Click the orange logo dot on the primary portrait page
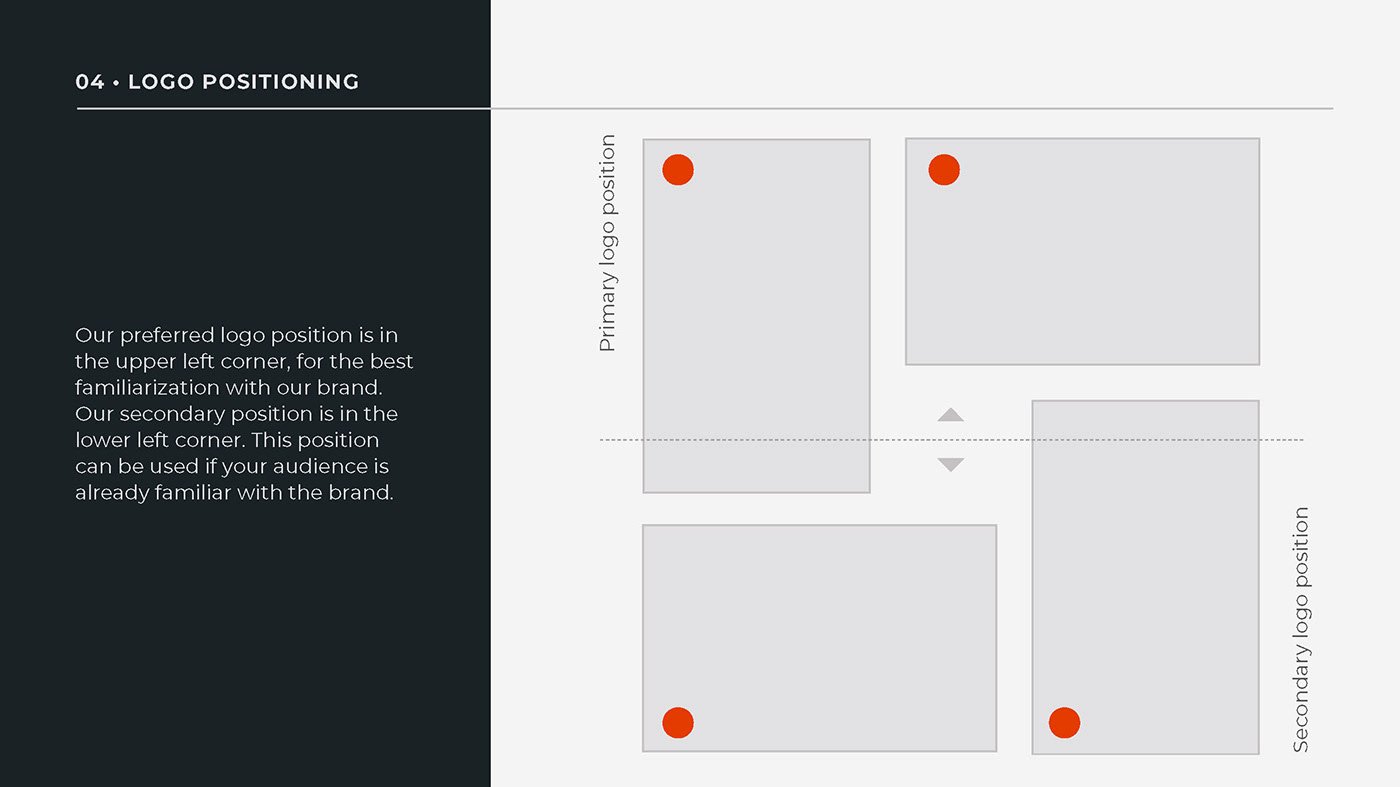This screenshot has height=787, width=1400. (678, 170)
